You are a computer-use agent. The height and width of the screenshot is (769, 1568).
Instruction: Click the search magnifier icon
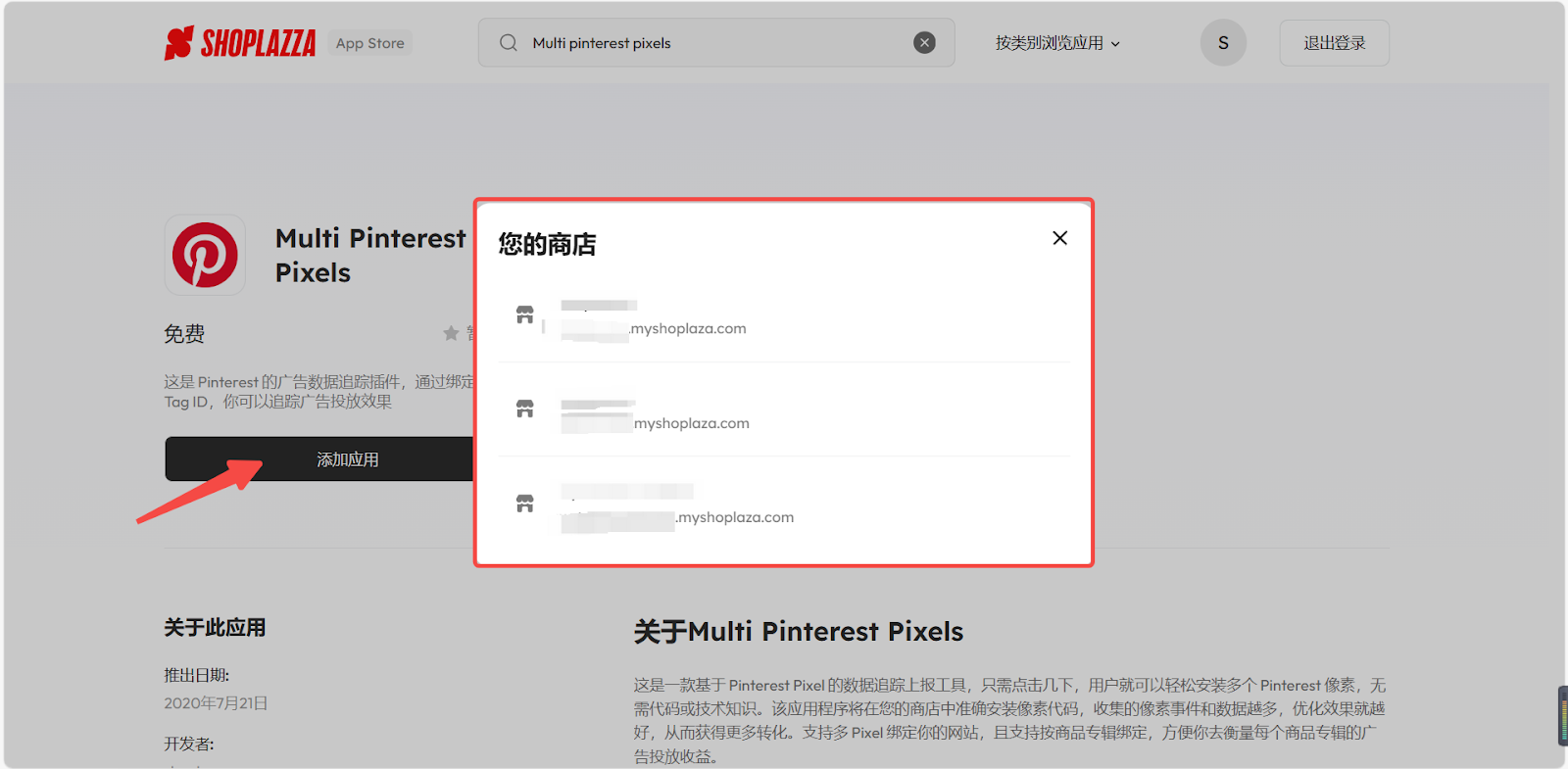point(509,43)
